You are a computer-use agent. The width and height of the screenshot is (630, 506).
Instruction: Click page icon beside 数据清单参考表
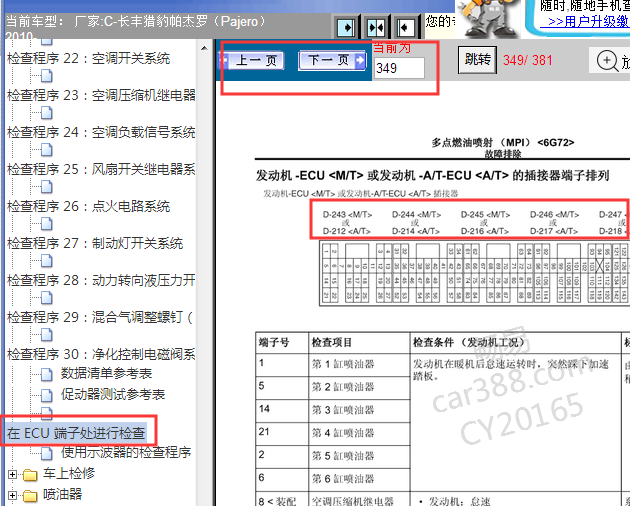47,374
